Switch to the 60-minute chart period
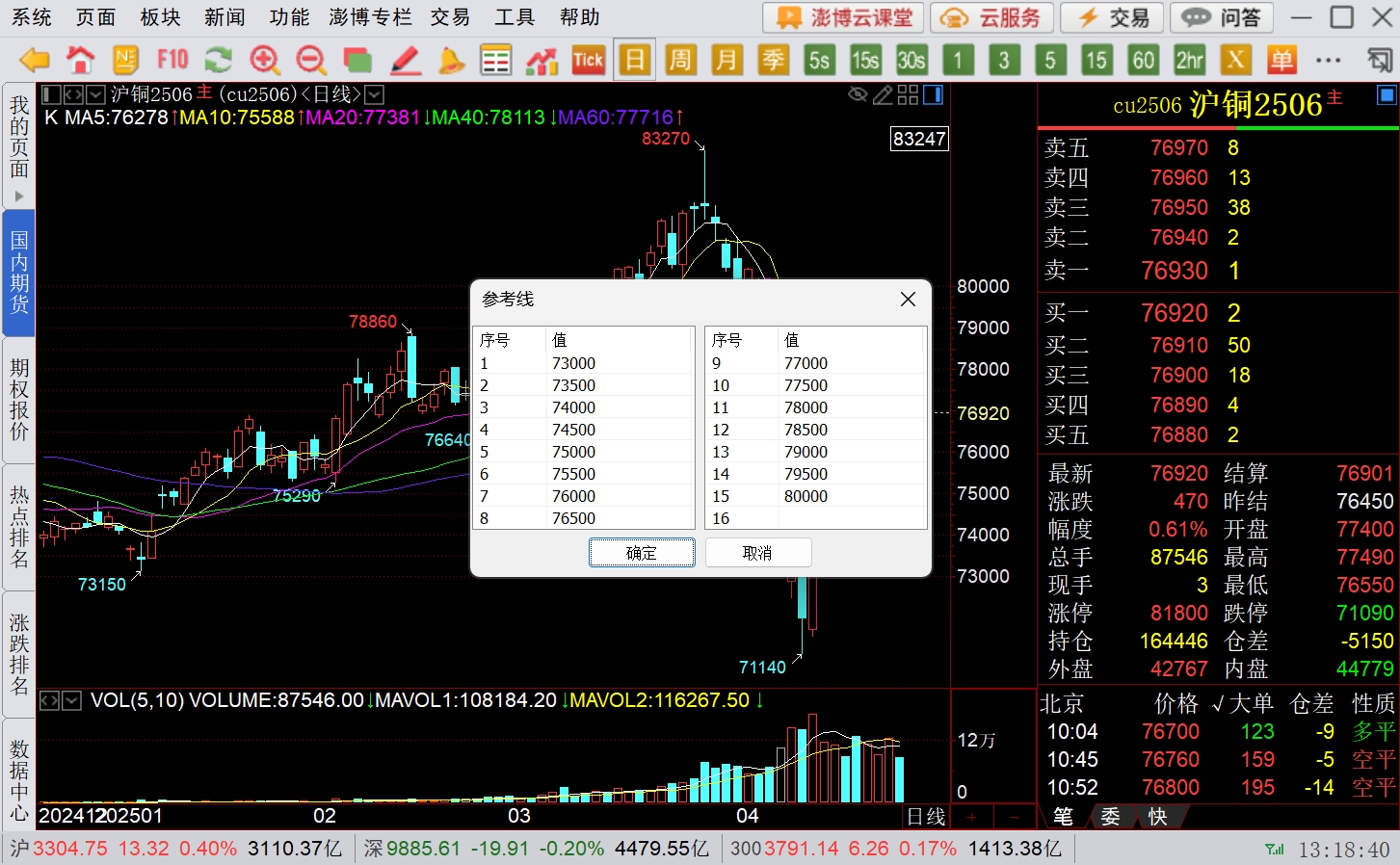Image resolution: width=1400 pixels, height=865 pixels. click(1143, 60)
